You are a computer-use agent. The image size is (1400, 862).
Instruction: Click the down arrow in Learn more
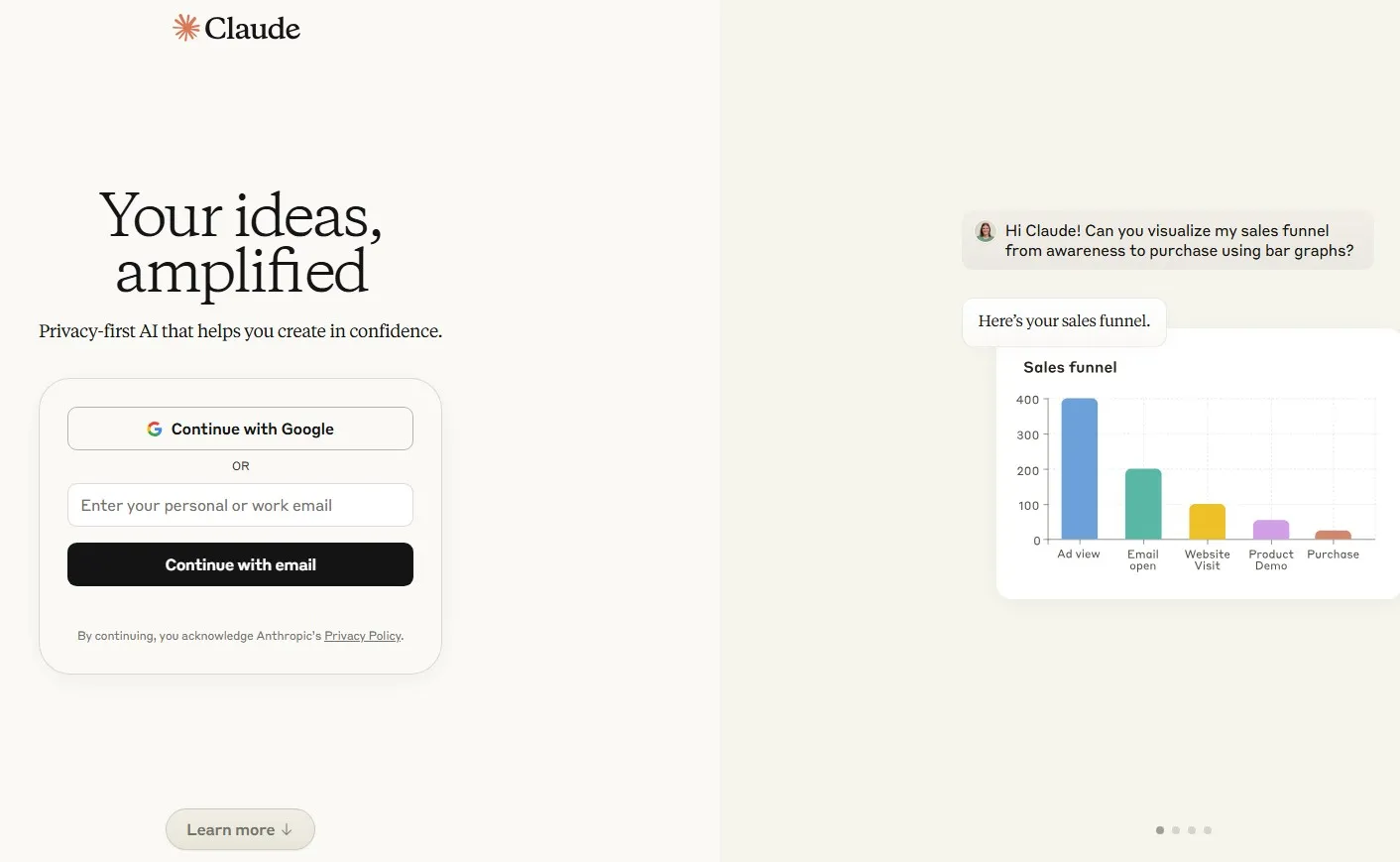[x=287, y=829]
